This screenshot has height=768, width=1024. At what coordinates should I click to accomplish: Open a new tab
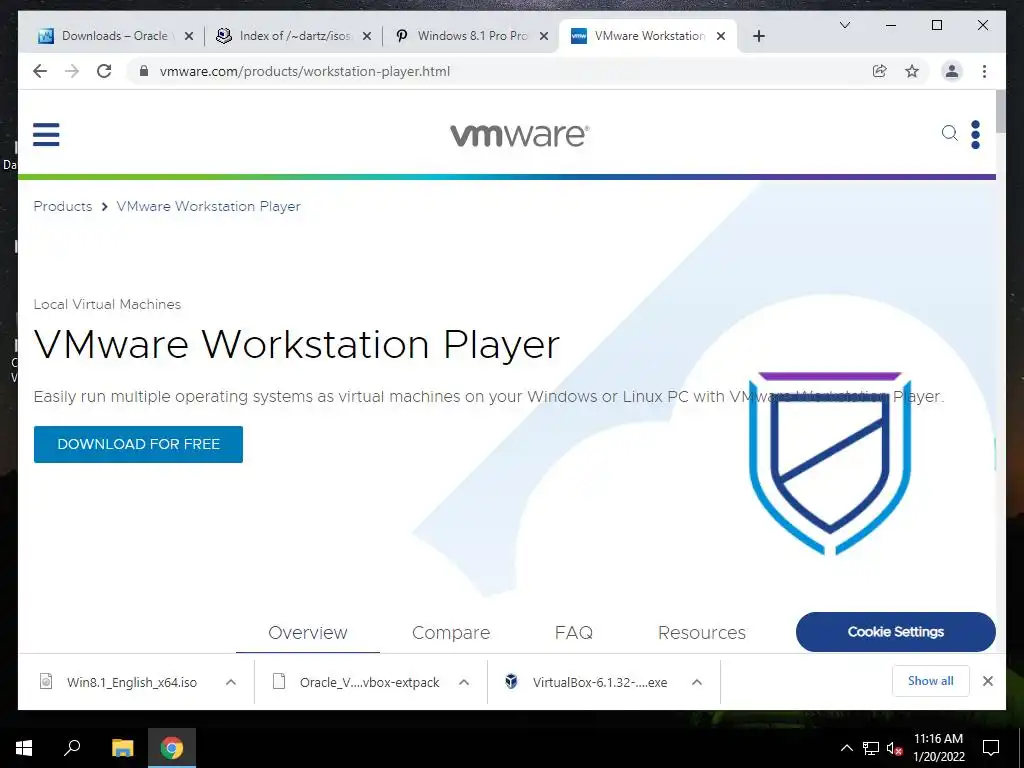pos(759,36)
